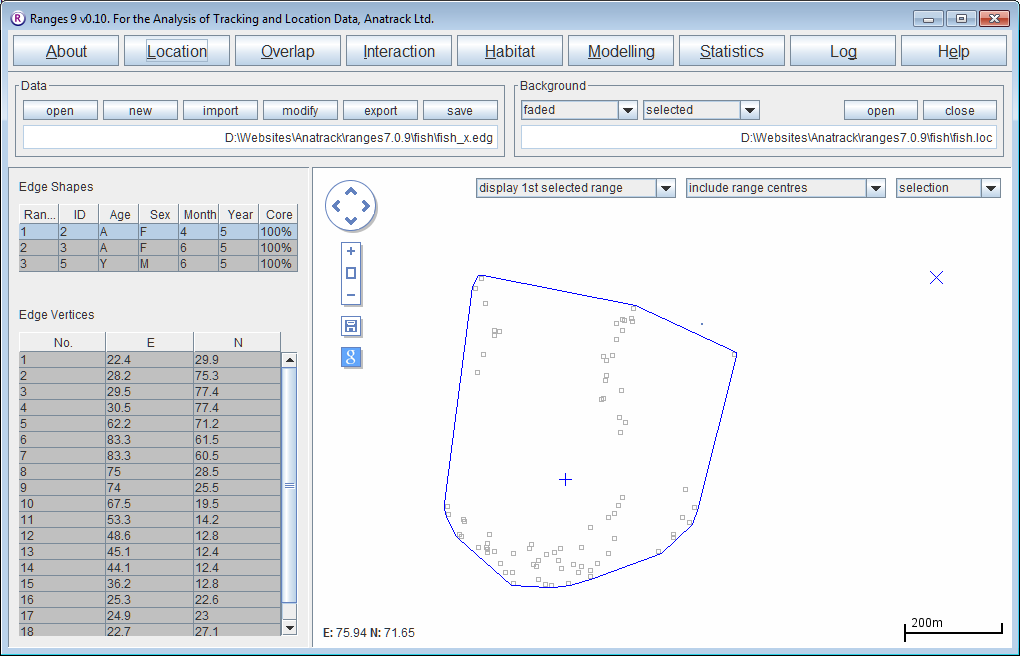The width and height of the screenshot is (1020, 656).
Task: Click the Edge Vertices scrollbar down arrow
Action: pos(289,627)
